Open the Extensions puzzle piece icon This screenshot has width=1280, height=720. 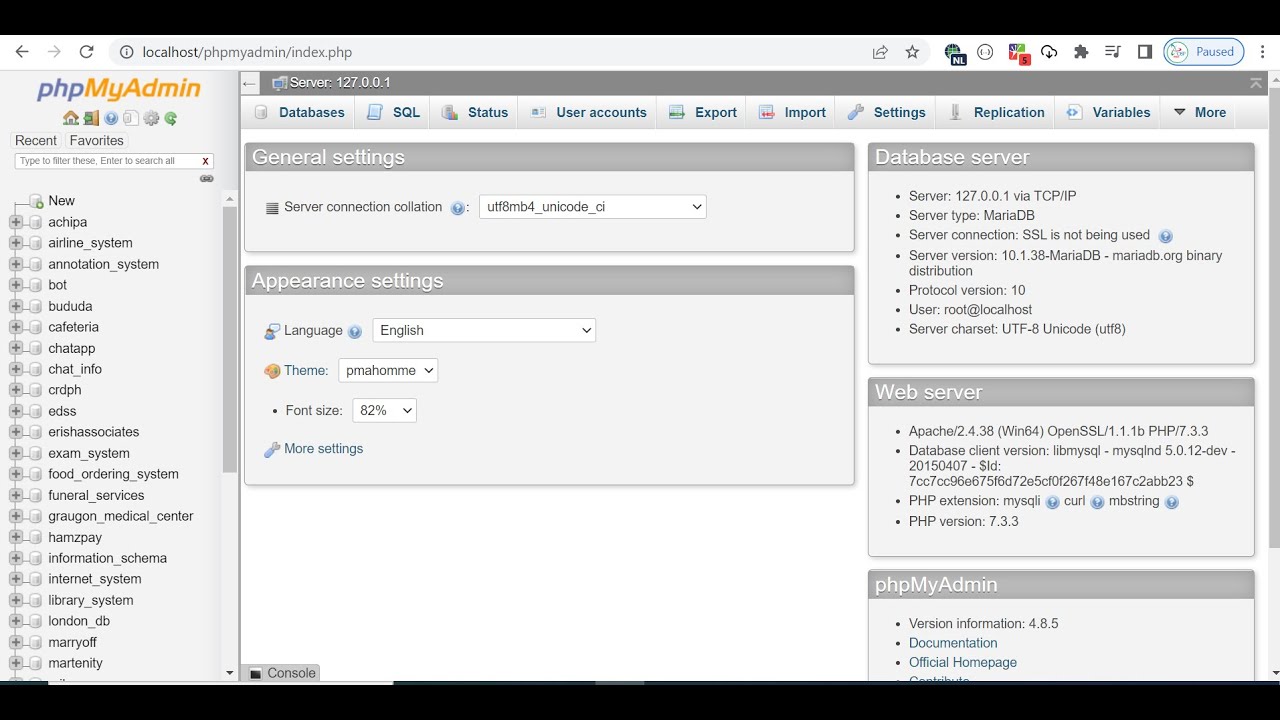point(1081,52)
